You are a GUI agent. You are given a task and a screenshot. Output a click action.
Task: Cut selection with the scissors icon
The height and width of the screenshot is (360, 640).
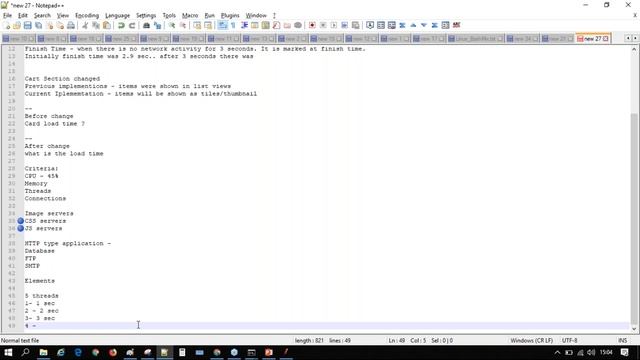[x=85, y=25]
